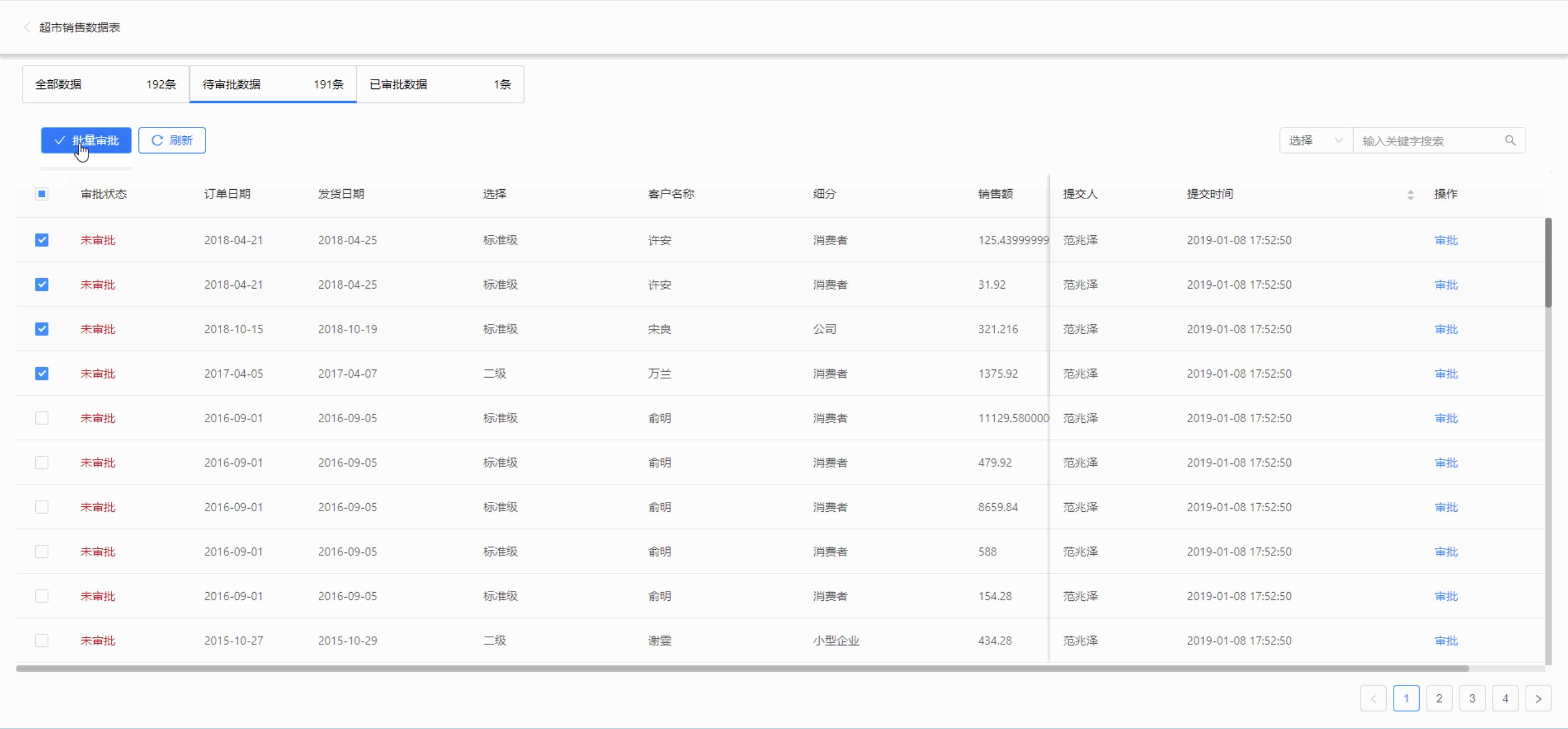Image resolution: width=1568 pixels, height=729 pixels.
Task: Go to page 3
Action: (x=1472, y=699)
